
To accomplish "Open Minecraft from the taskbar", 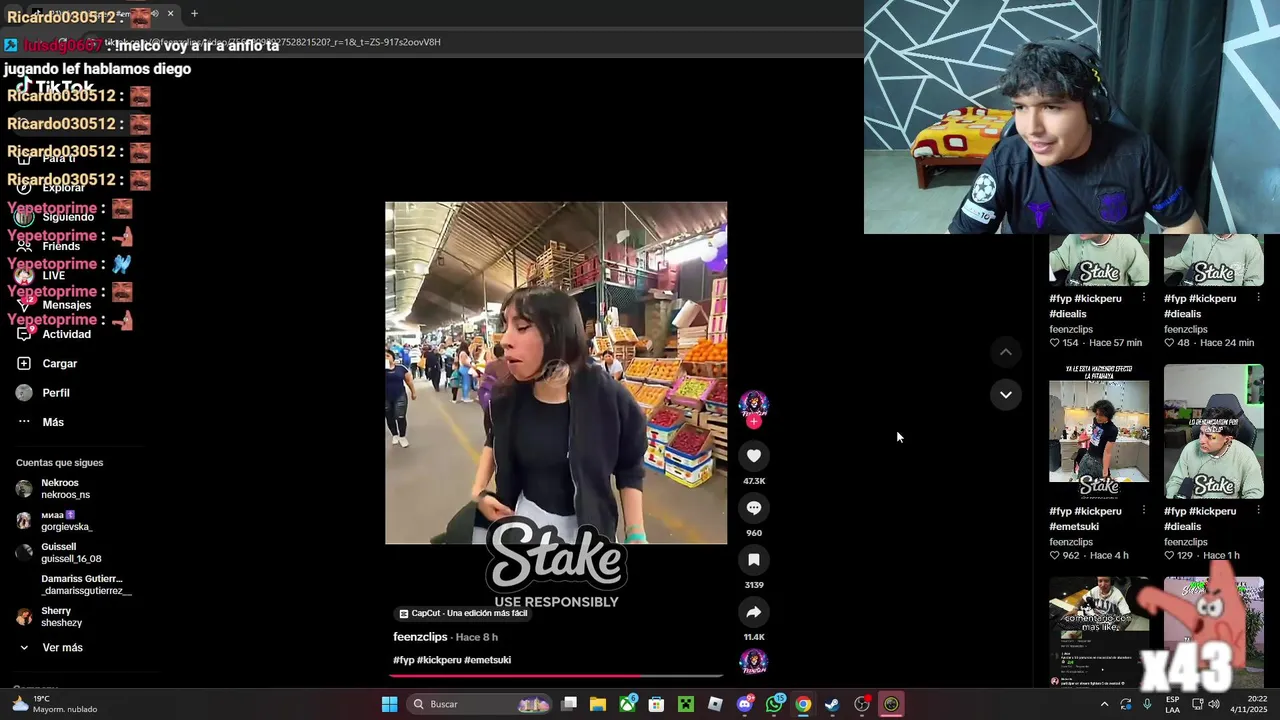I will (x=686, y=704).
